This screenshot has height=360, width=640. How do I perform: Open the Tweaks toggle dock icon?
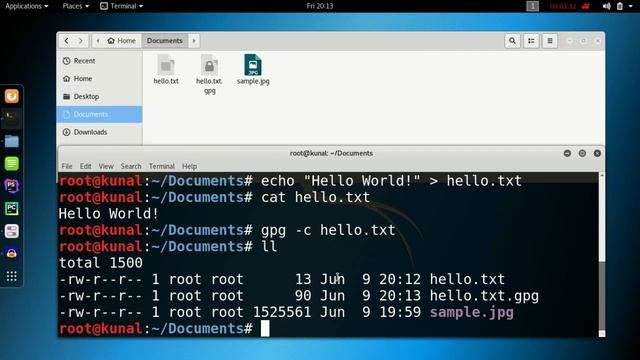pyautogui.click(x=11, y=231)
